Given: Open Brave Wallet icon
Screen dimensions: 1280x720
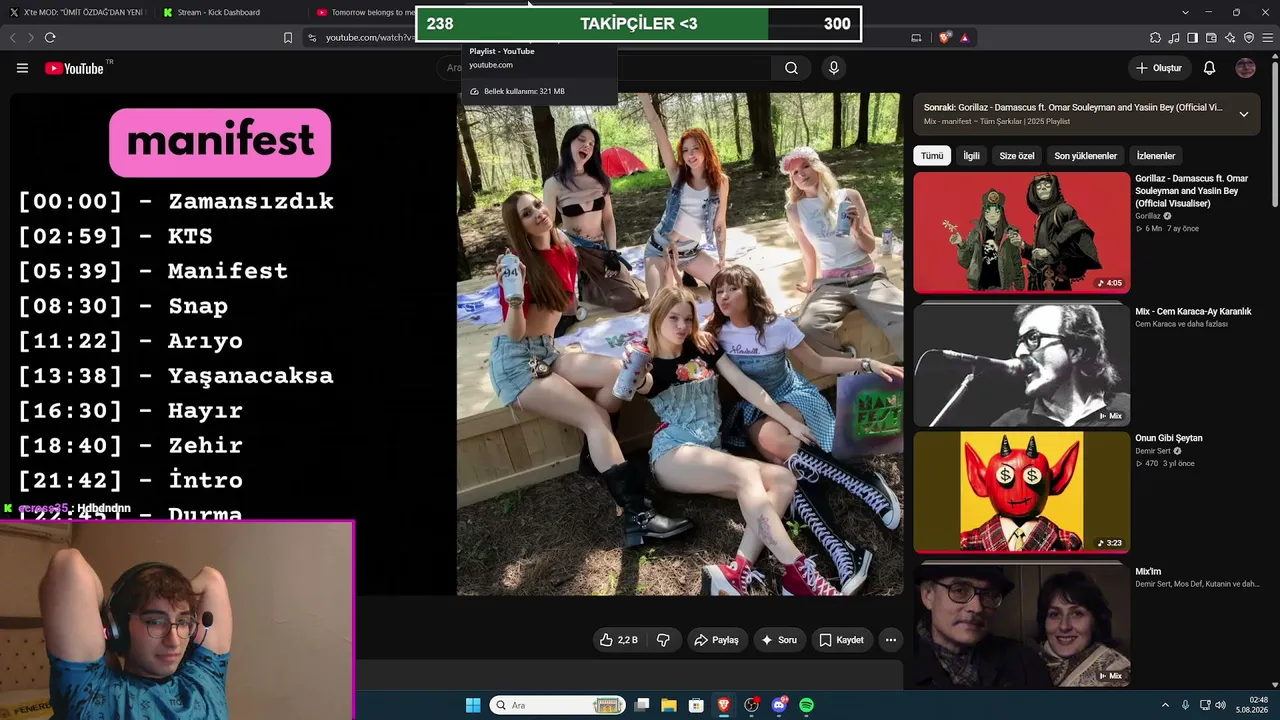Looking at the screenshot, I should pyautogui.click(x=1211, y=38).
